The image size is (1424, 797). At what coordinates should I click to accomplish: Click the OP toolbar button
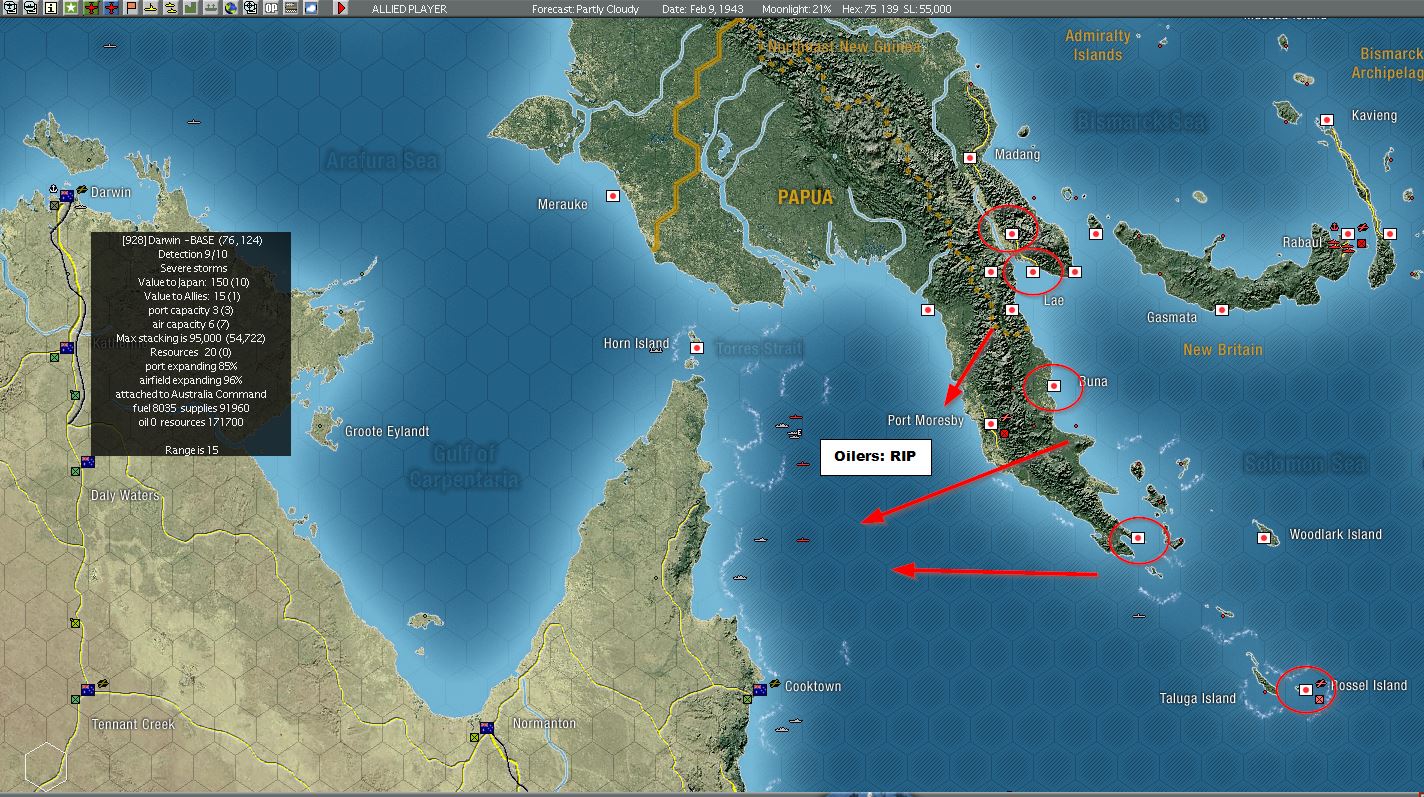[x=271, y=8]
